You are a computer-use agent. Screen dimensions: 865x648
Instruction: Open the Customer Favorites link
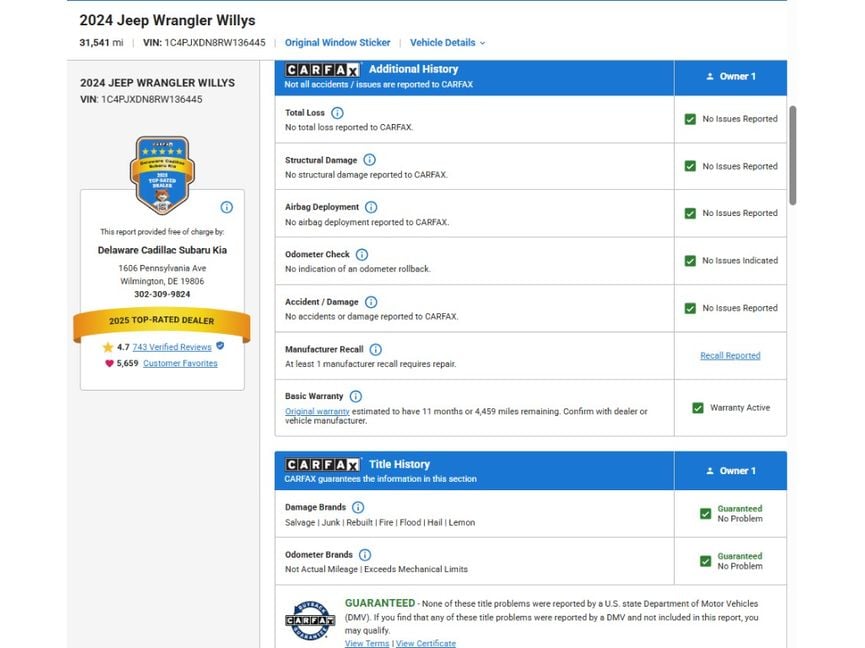[x=180, y=363]
